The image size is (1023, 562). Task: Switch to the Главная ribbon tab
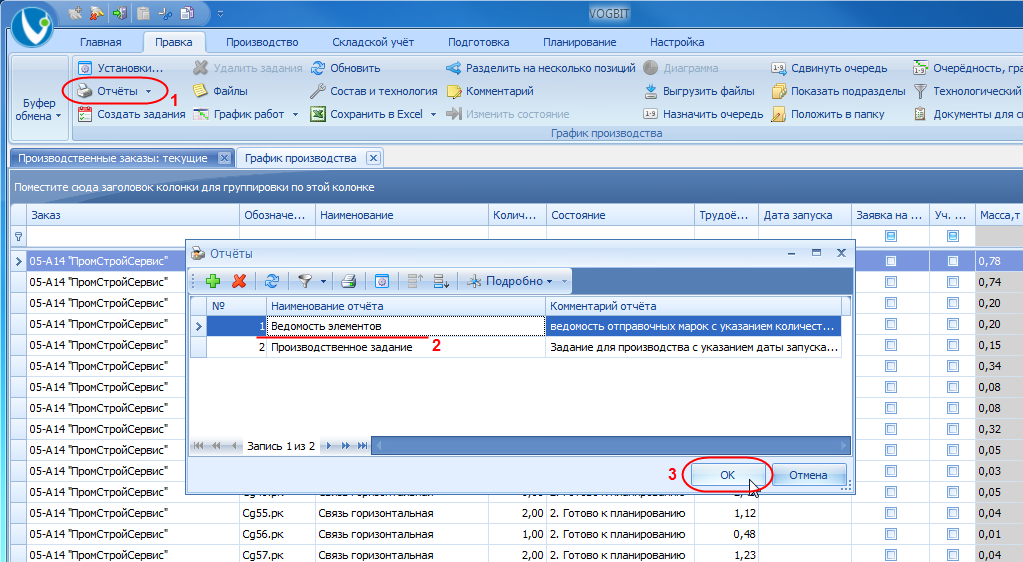coord(100,42)
